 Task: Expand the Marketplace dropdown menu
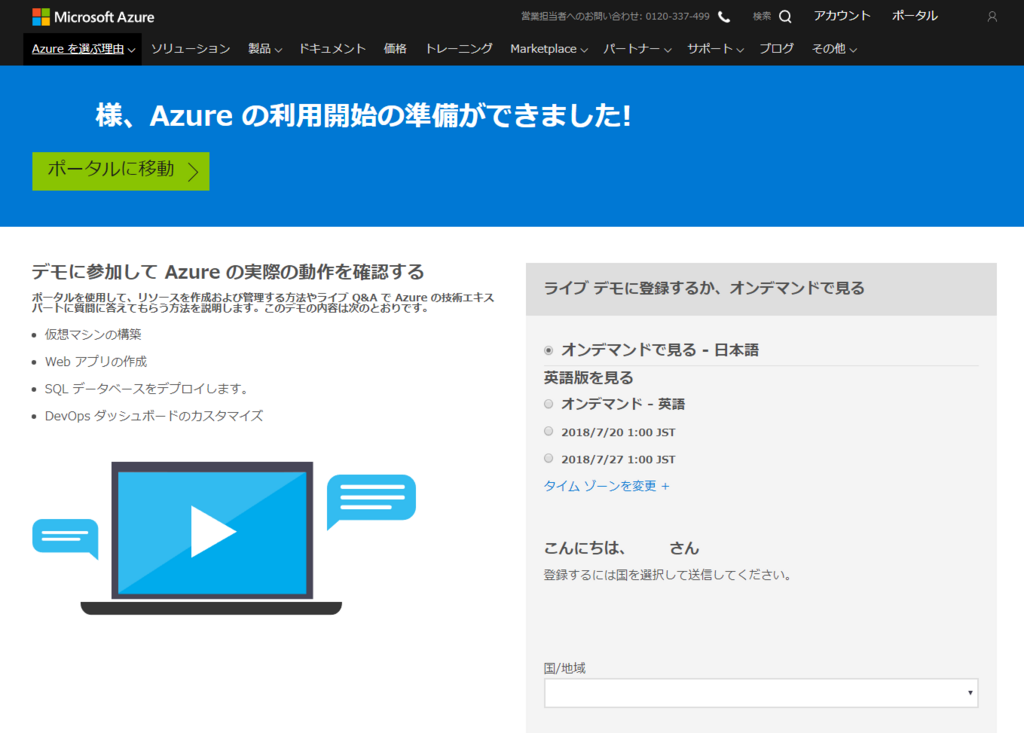tap(549, 49)
